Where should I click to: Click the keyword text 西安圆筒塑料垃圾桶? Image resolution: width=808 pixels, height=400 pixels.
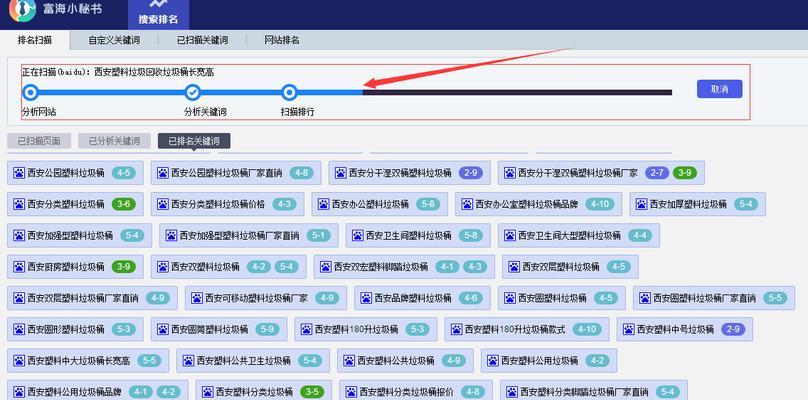coord(210,329)
